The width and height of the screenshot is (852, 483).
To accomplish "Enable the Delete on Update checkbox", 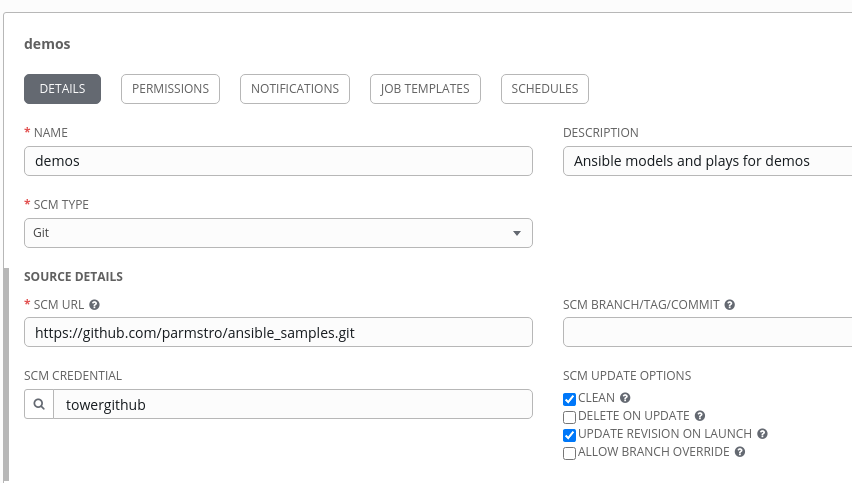I will pyautogui.click(x=570, y=417).
